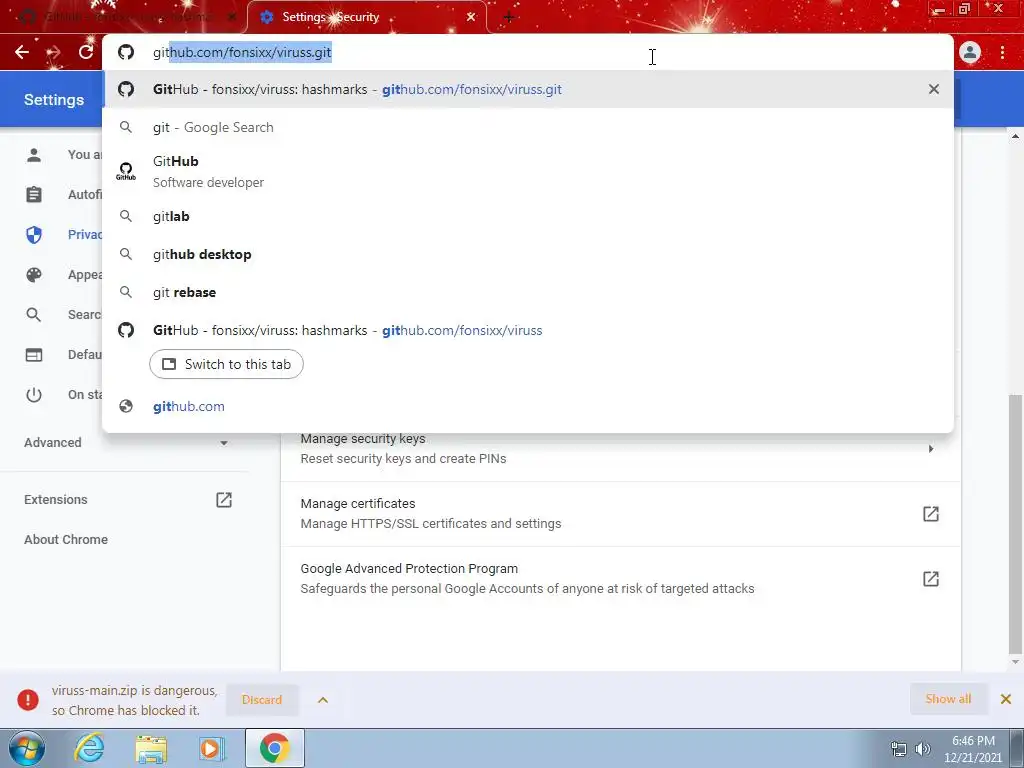Launch Internet Explorer from taskbar
The width and height of the screenshot is (1024, 768).
89,748
